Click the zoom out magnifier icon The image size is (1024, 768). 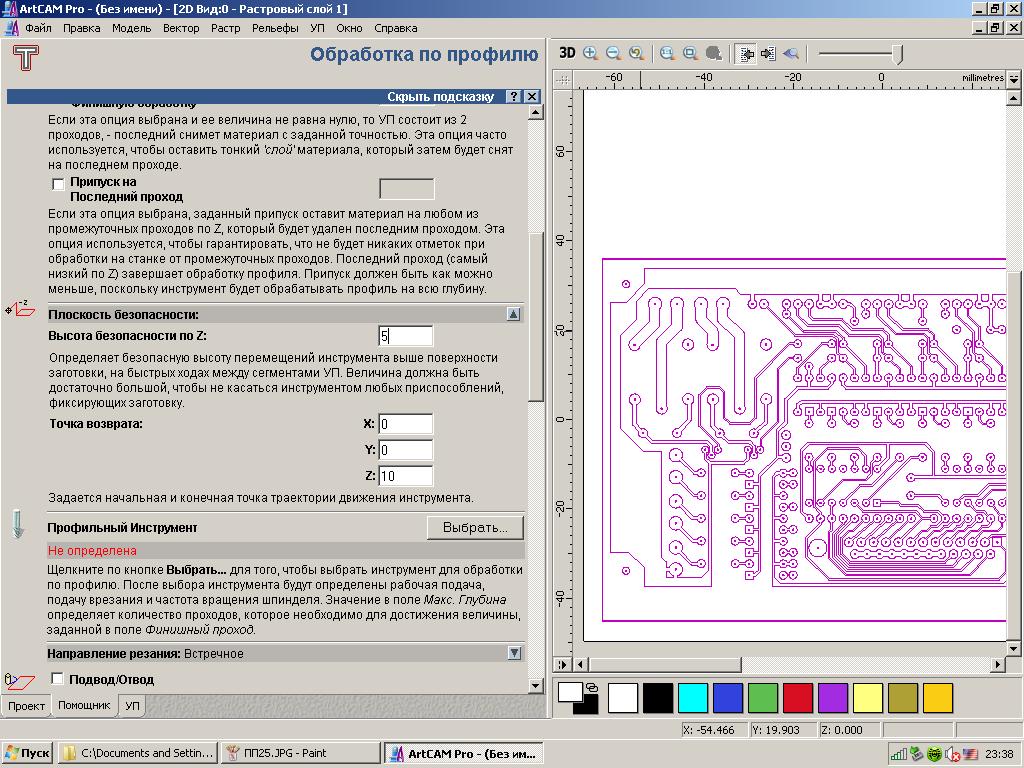[x=613, y=54]
